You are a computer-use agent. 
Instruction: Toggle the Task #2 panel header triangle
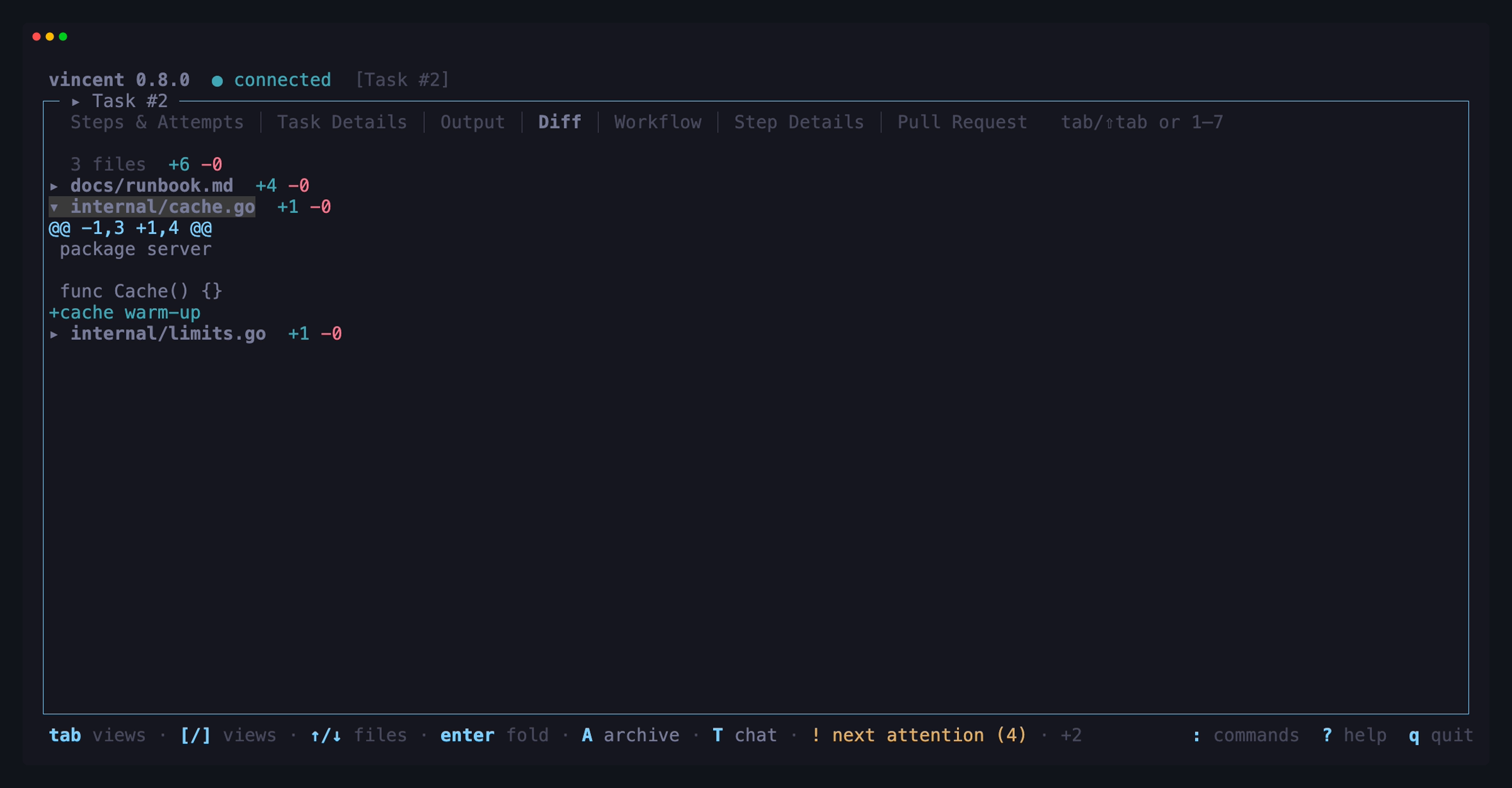[x=76, y=101]
